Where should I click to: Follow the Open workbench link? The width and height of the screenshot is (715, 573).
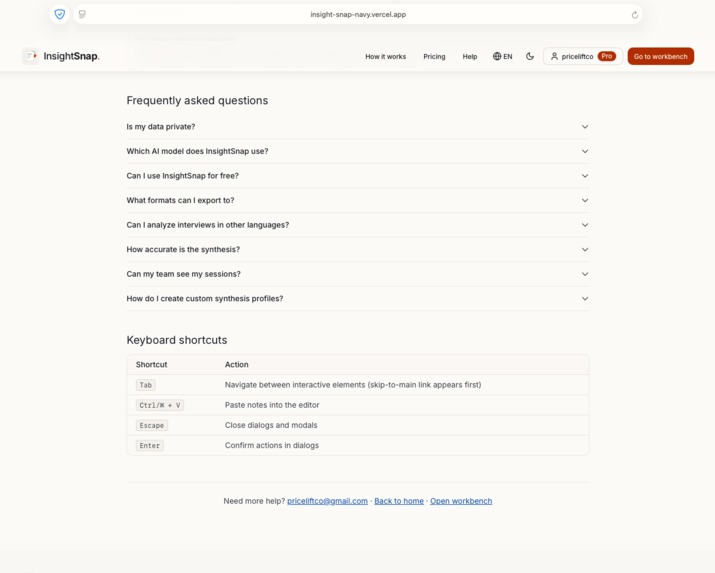461,501
